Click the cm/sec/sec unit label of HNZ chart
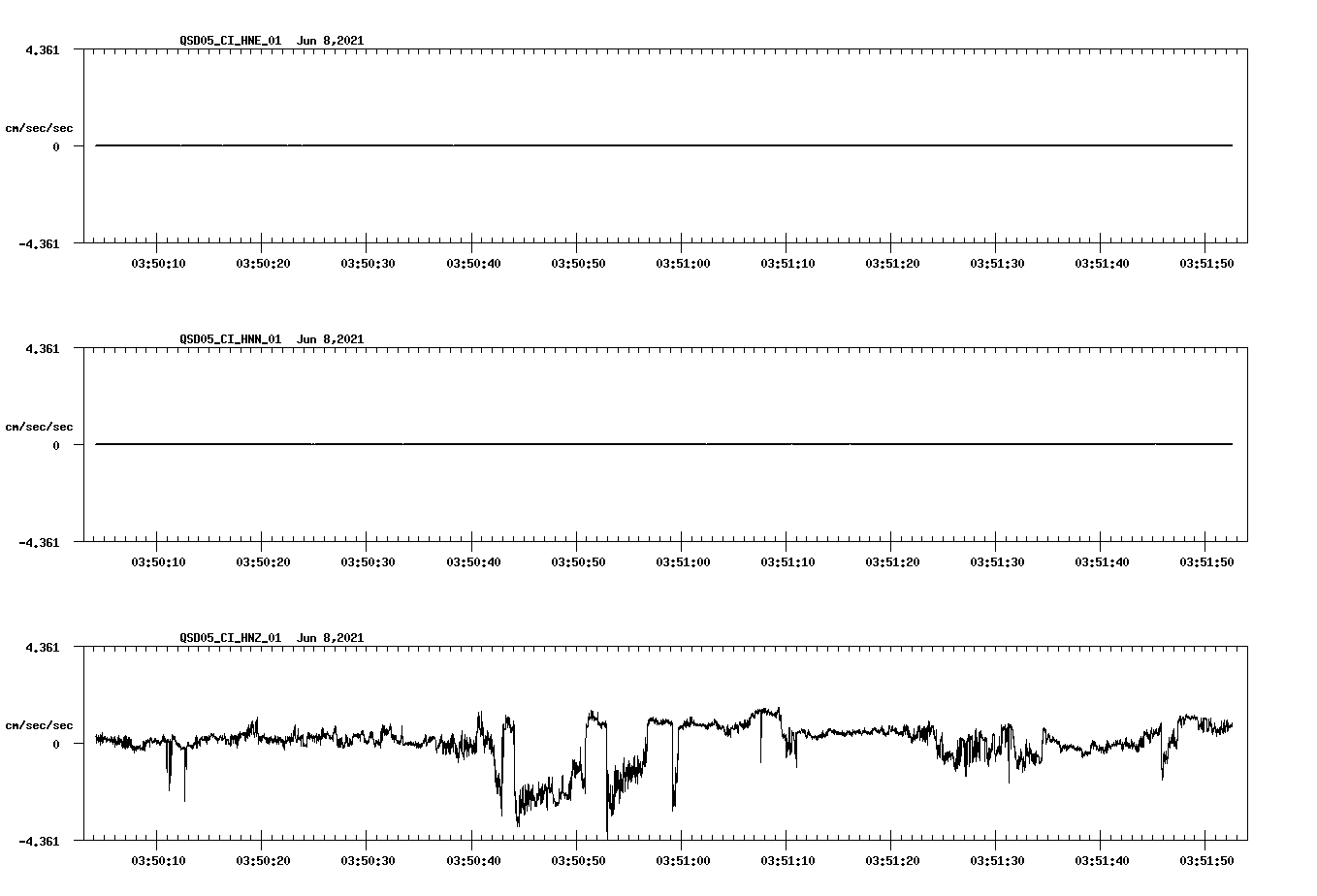Screen dimensions: 1317x896 [x=39, y=725]
